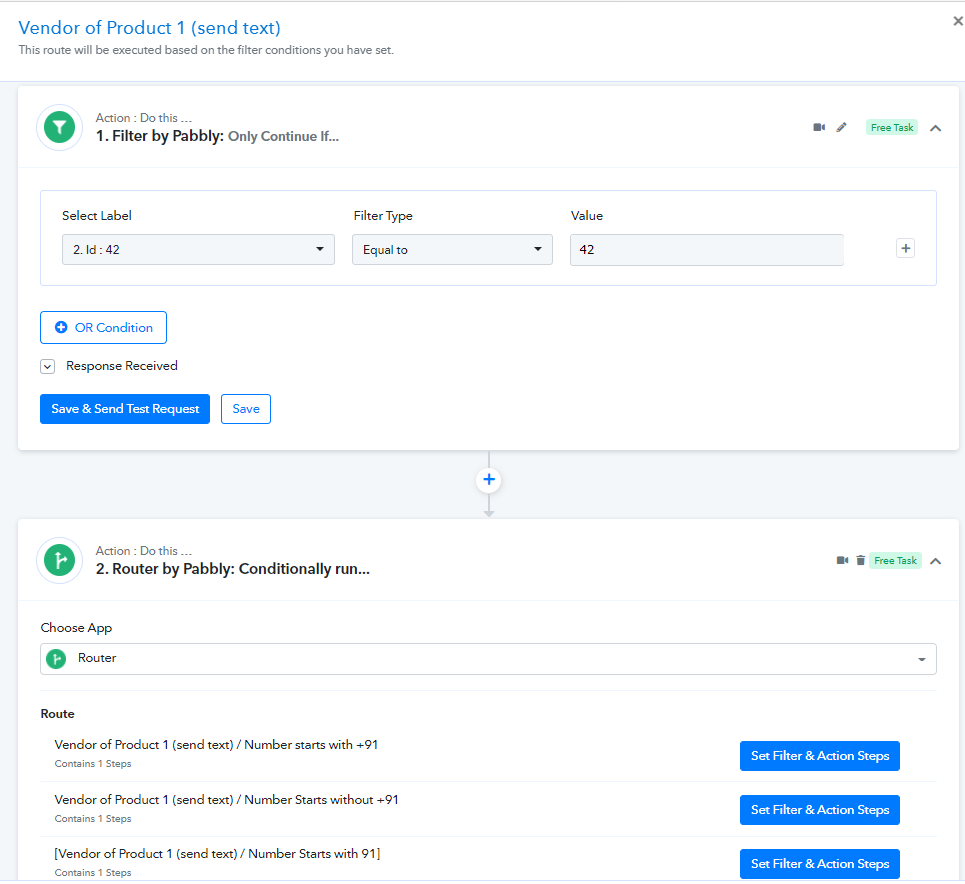Set Filter & Action Steps for Number Starts without +91
Viewport: 965px width, 884px height.
pyautogui.click(x=820, y=810)
